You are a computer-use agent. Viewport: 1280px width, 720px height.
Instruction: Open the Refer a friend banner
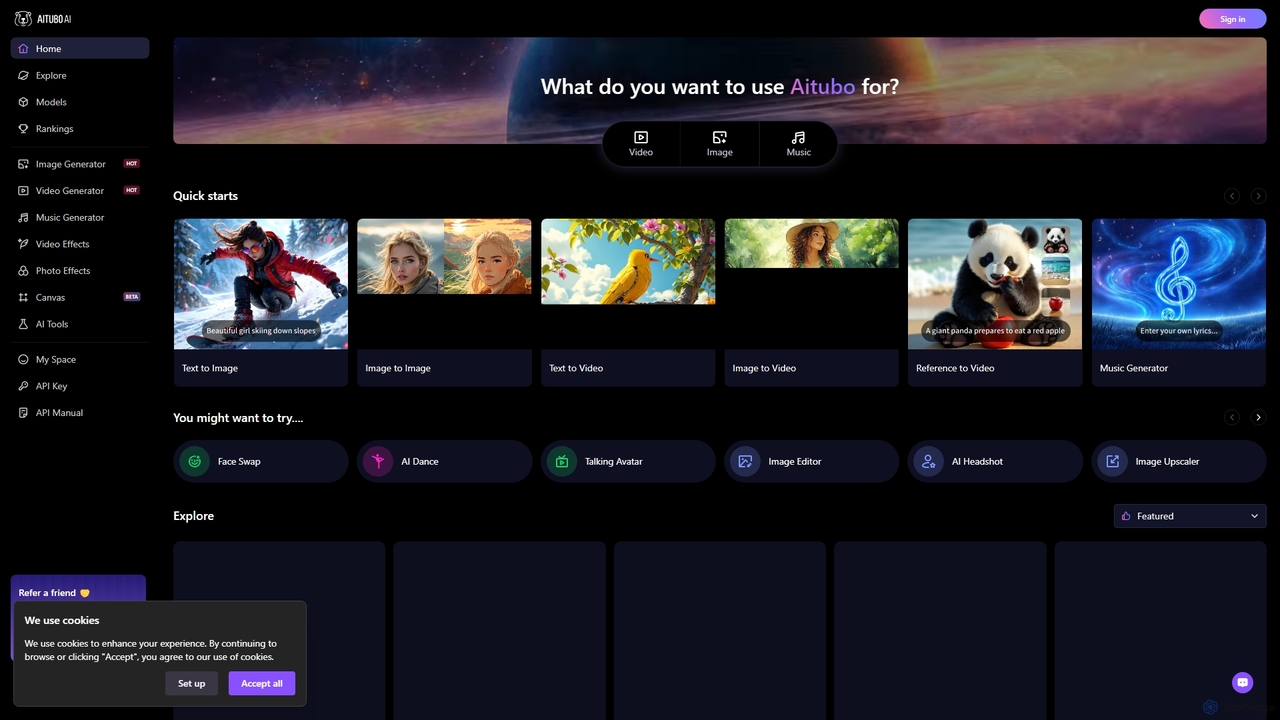[x=78, y=588]
